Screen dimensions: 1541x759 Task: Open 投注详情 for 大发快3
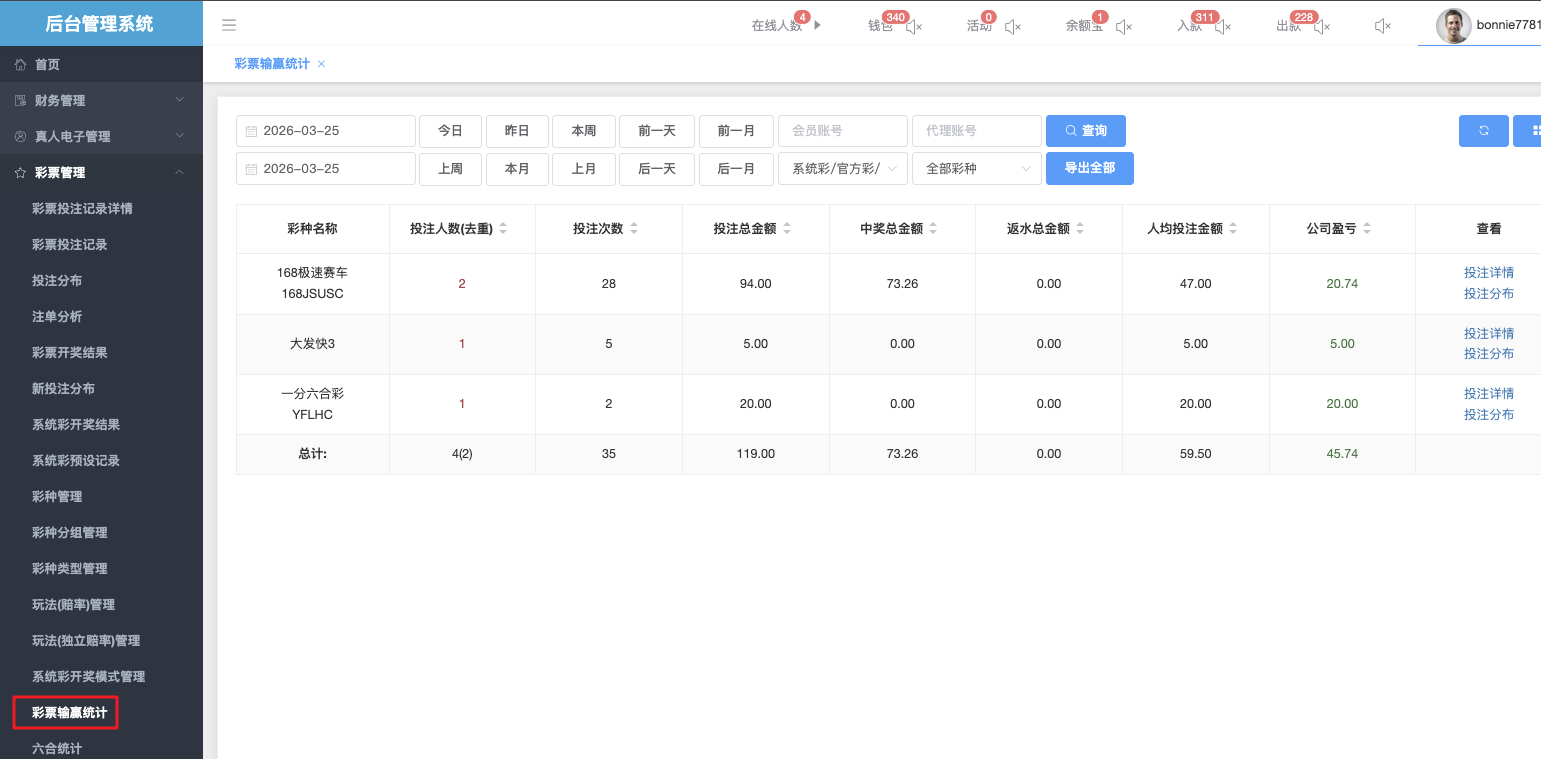(1488, 334)
